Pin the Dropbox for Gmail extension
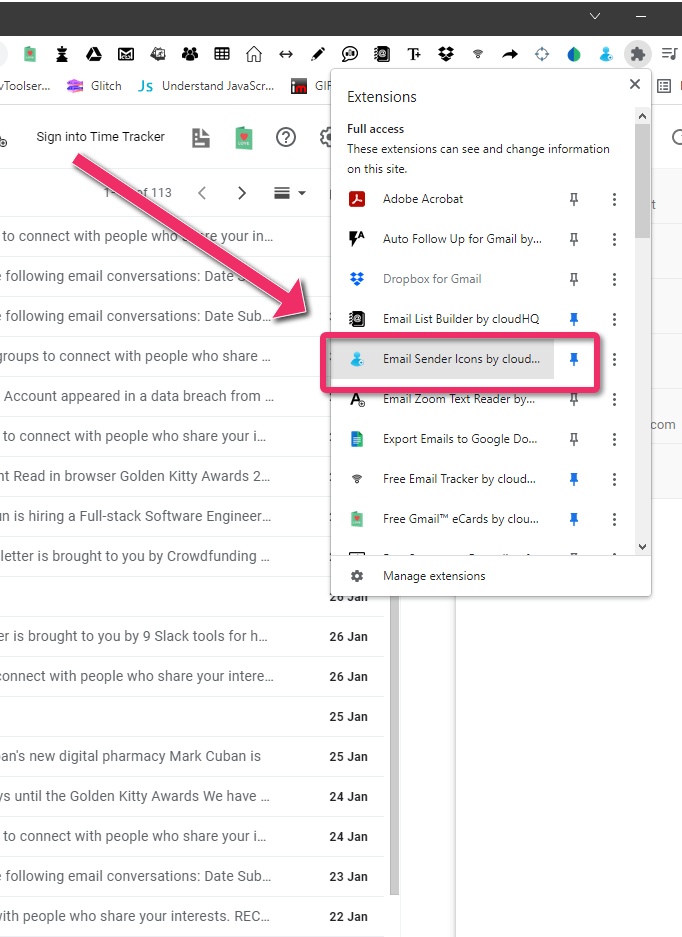 574,279
